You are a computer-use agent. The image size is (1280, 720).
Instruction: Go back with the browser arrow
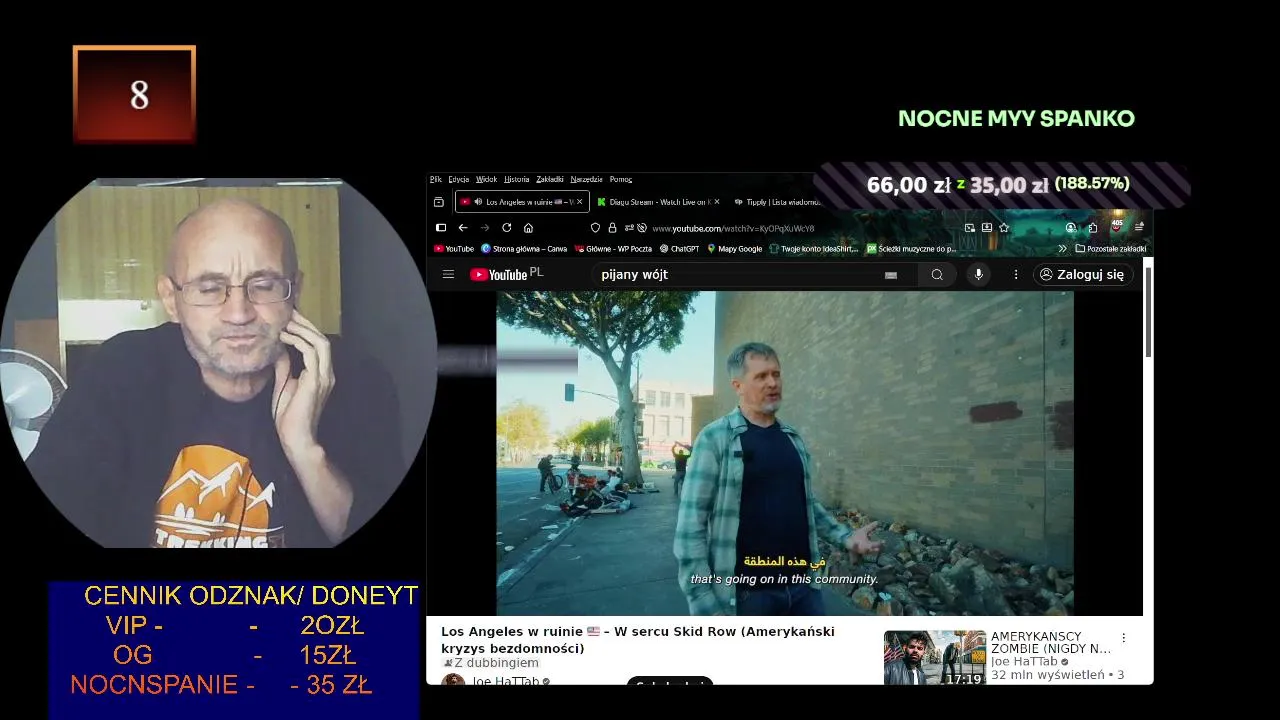click(463, 228)
